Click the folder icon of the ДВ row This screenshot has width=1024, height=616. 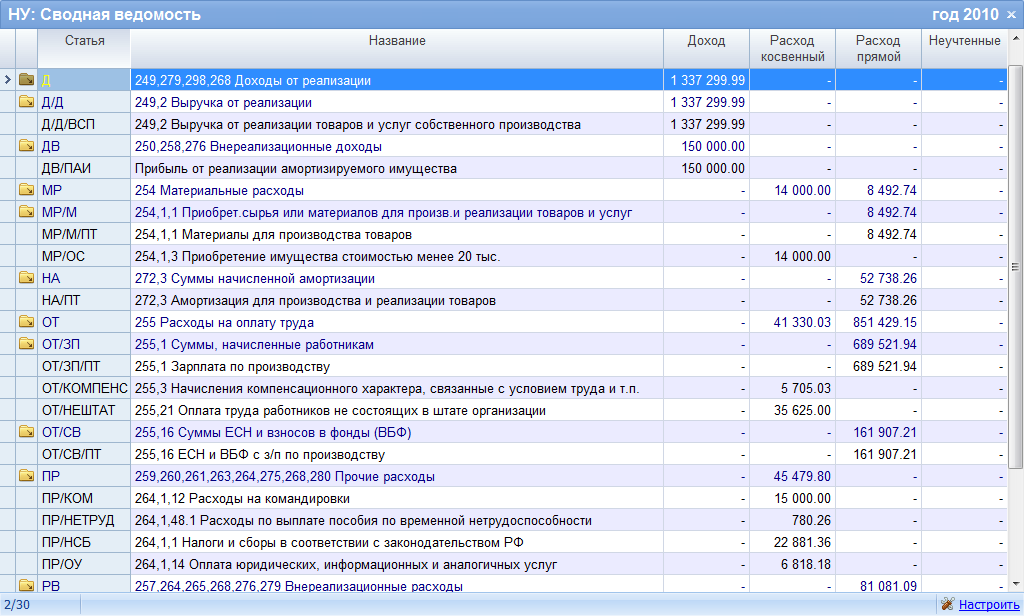coord(26,146)
